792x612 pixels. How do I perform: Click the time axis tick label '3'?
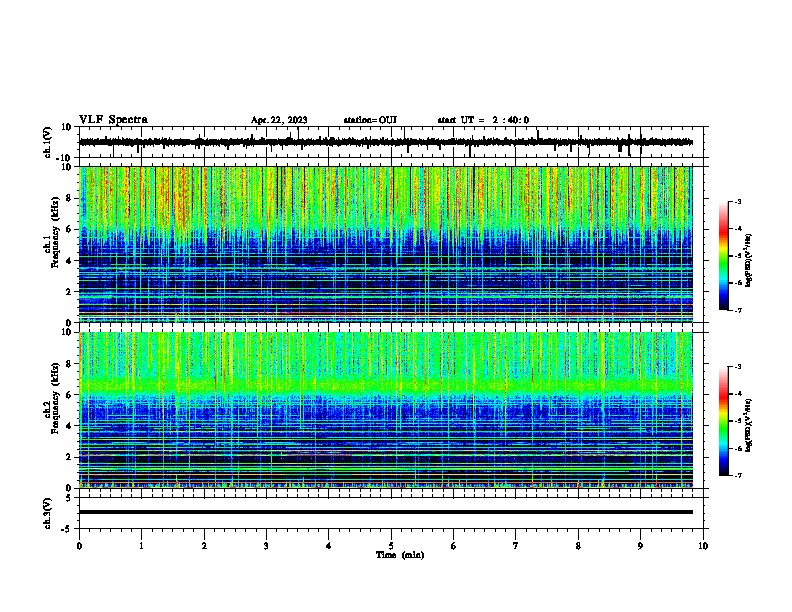(266, 546)
